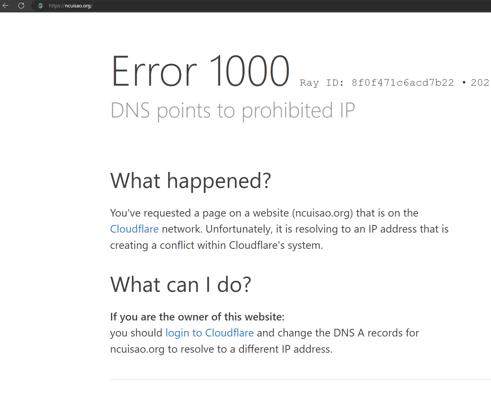The image size is (491, 400).
Task: Click the DNS points to prohibited IP subtitle
Action: pyautogui.click(x=233, y=111)
